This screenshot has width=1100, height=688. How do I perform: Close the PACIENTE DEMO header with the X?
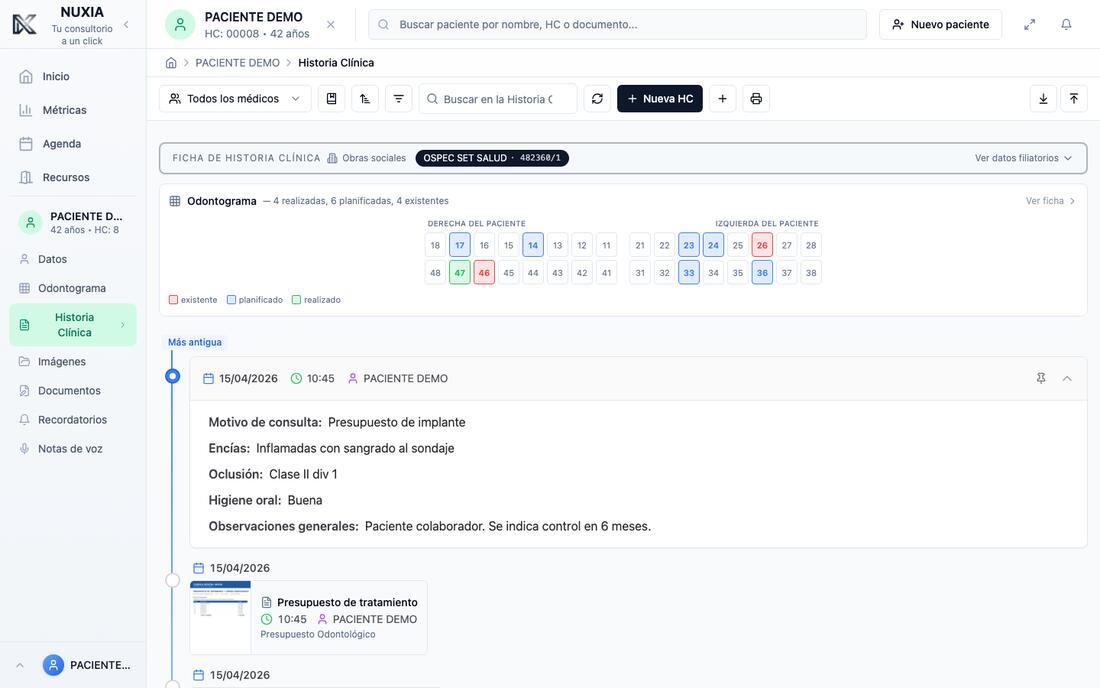click(330, 25)
